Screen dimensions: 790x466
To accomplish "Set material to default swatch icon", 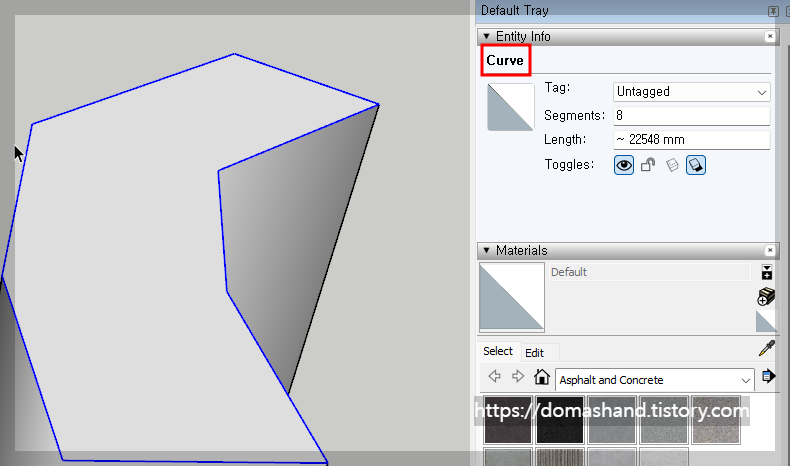I will coord(766,321).
